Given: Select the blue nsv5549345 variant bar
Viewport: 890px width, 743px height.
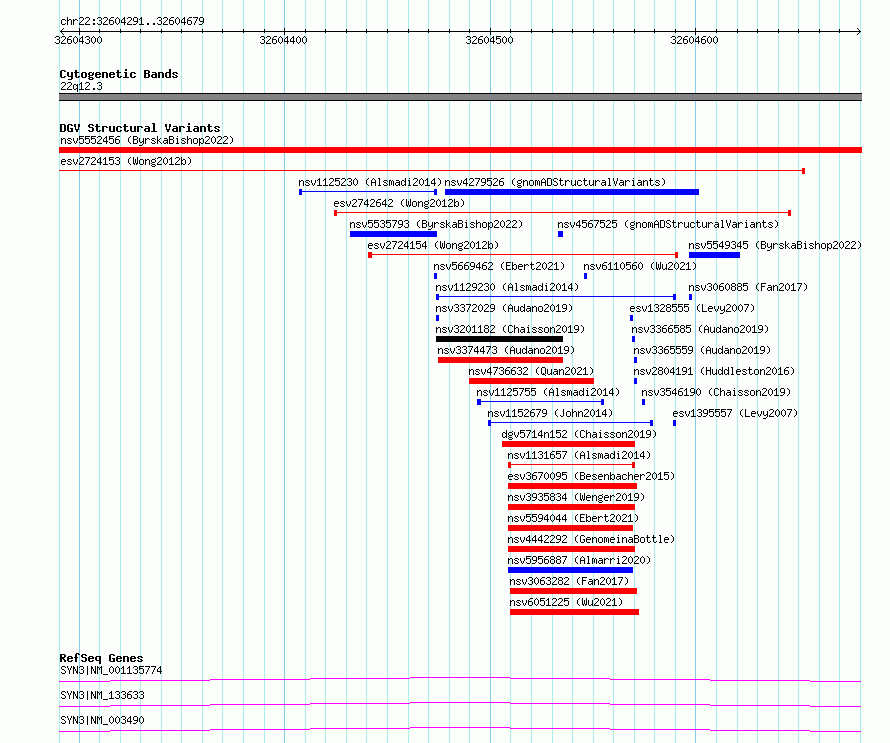Looking at the screenshot, I should (714, 255).
